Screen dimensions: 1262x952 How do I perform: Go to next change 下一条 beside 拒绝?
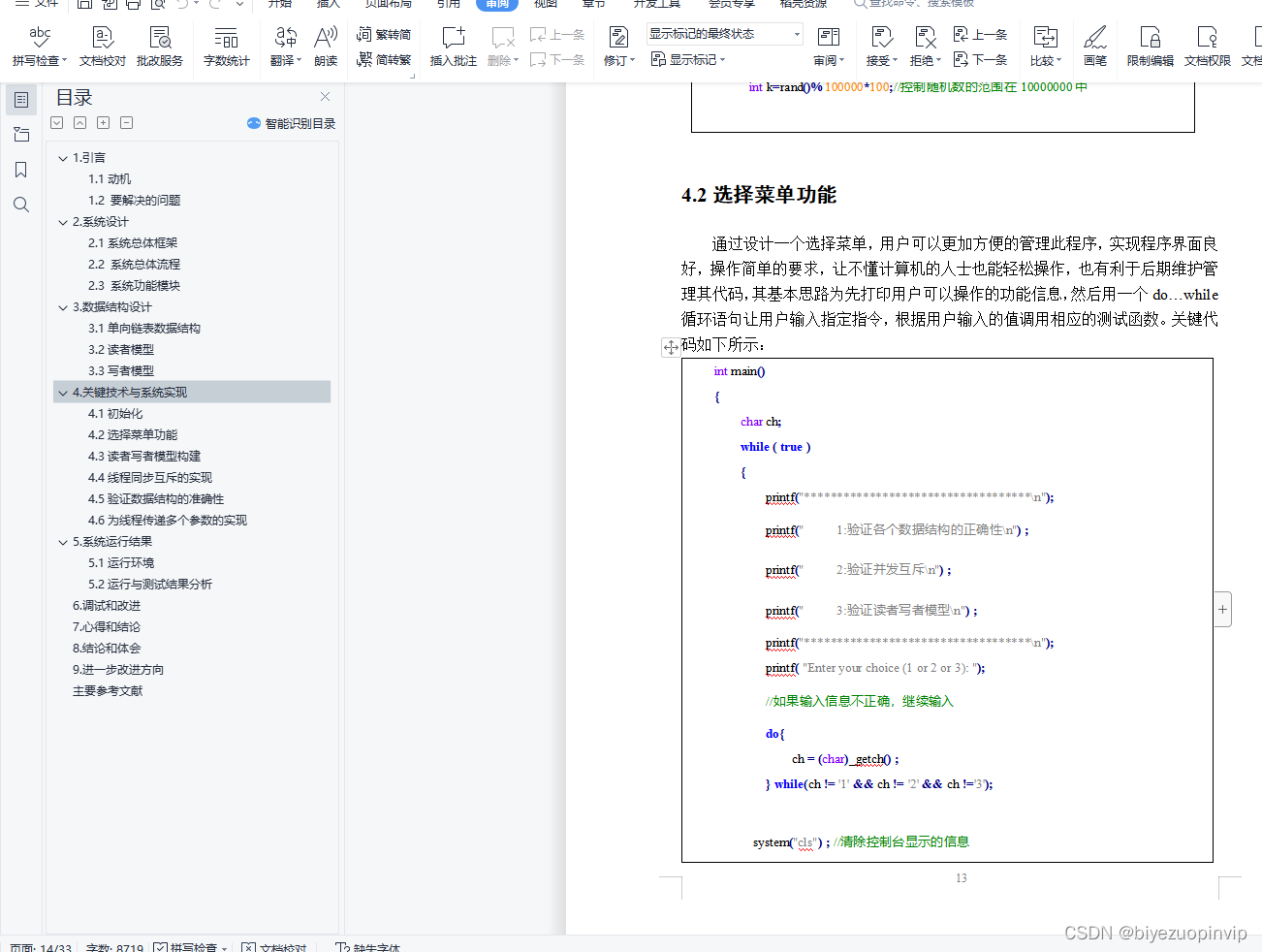[x=980, y=59]
